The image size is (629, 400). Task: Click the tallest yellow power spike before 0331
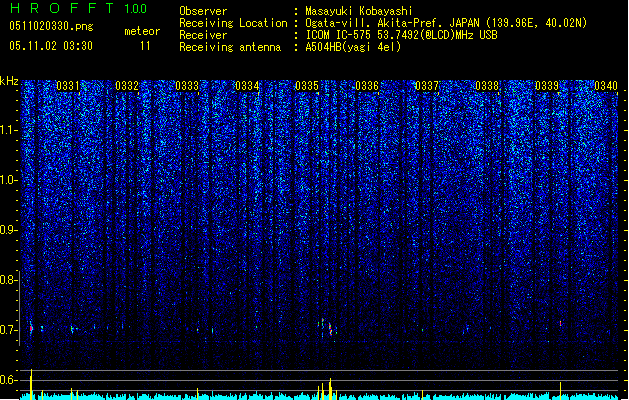(31, 384)
